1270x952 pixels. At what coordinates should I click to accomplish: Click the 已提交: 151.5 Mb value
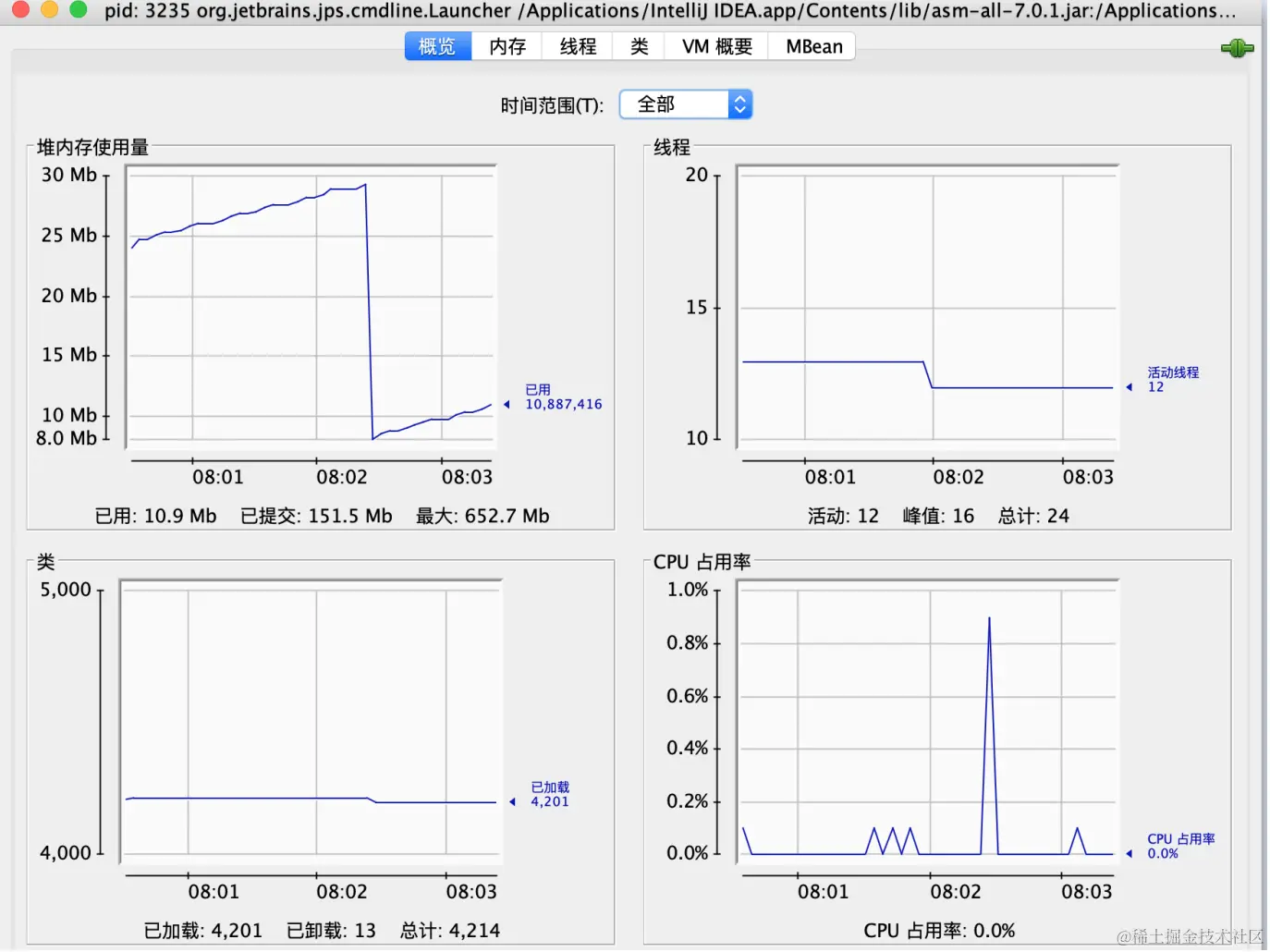coord(316,516)
